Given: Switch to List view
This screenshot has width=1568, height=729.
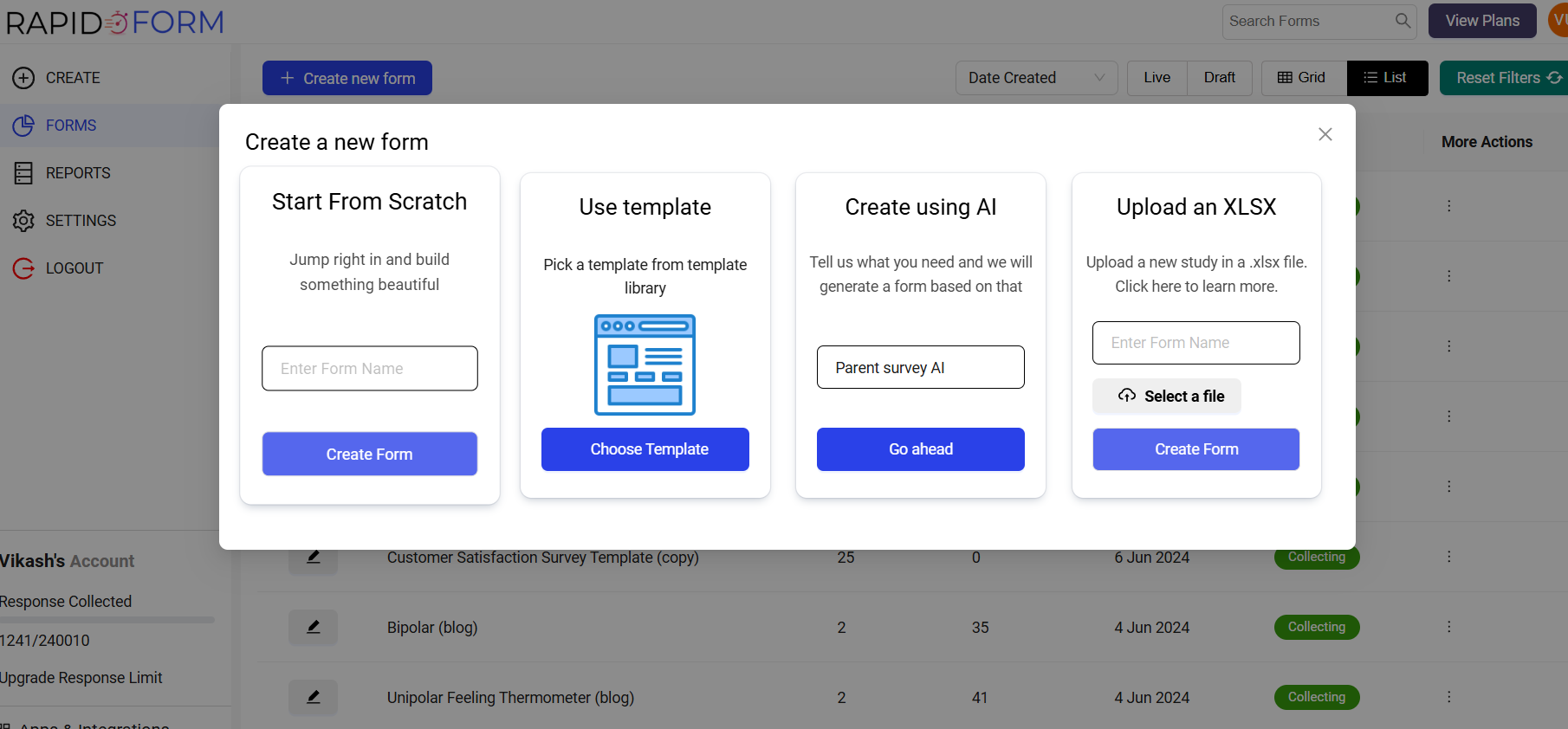Looking at the screenshot, I should pos(1386,78).
